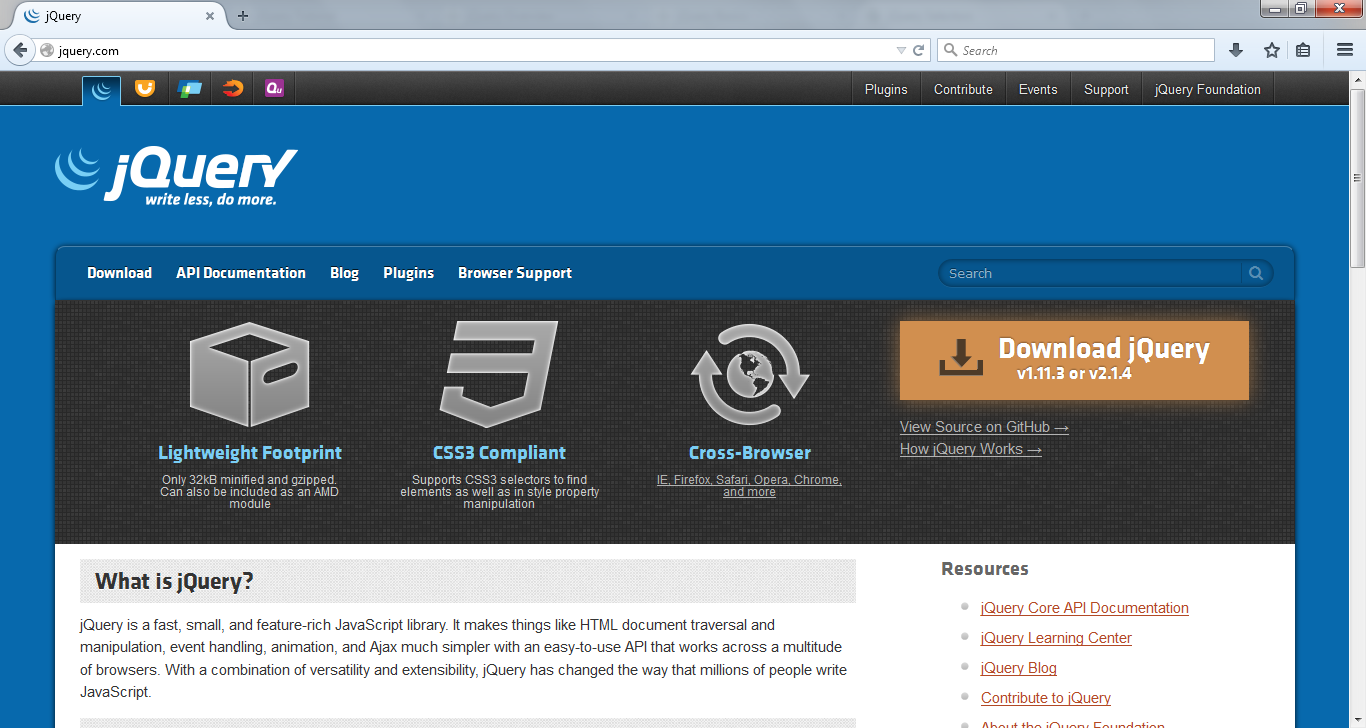Select the QUnit project icon
The height and width of the screenshot is (728, 1366).
pos(275,89)
